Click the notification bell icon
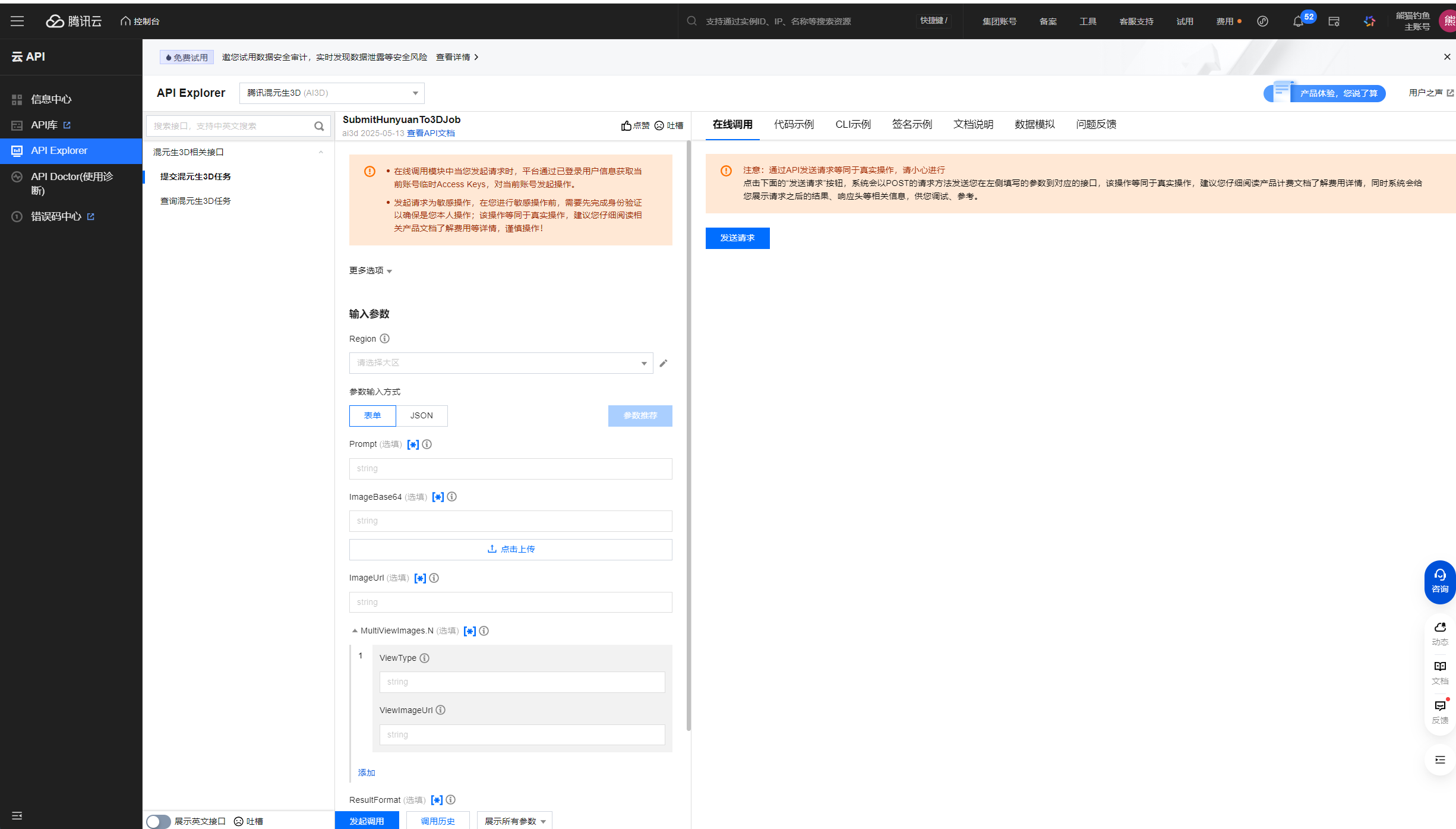The height and width of the screenshot is (829, 1456). 1299,21
